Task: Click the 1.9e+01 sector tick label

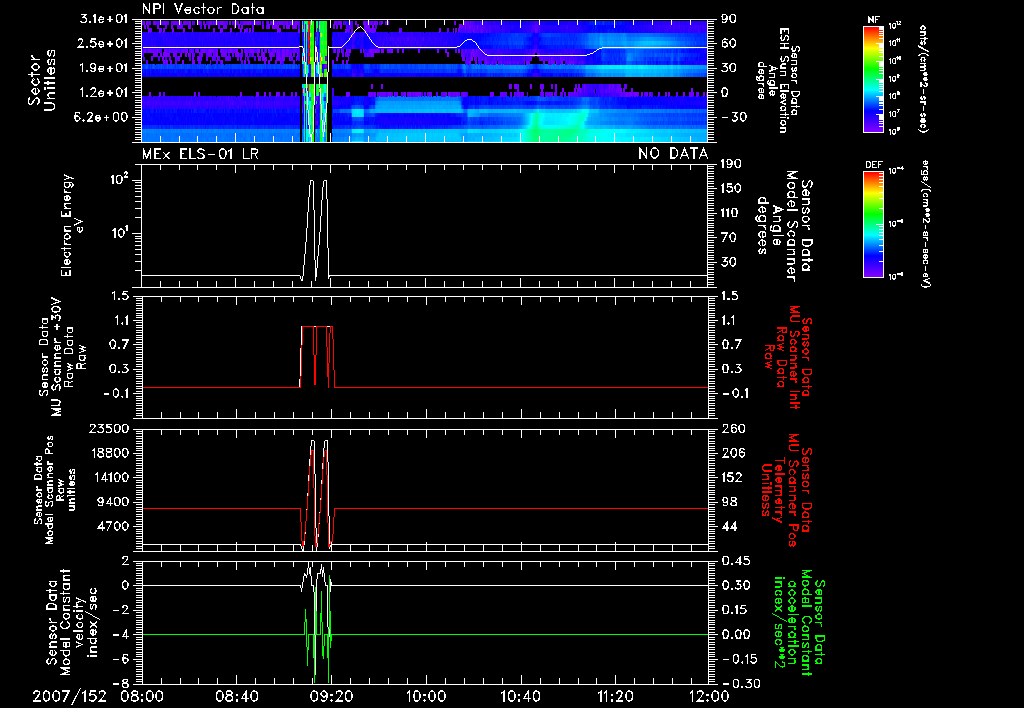Action: 103,68
